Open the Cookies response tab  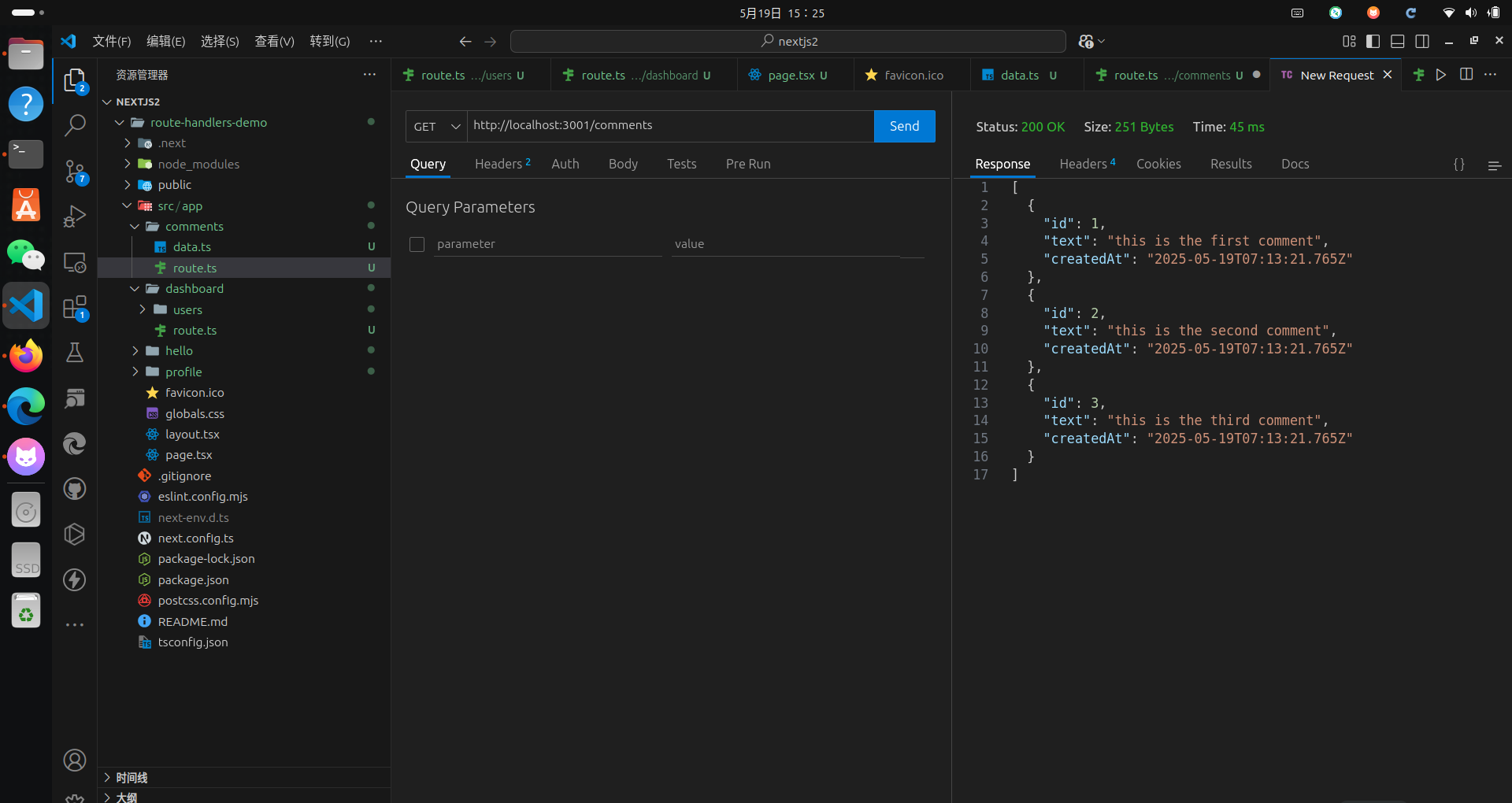pyautogui.click(x=1158, y=164)
